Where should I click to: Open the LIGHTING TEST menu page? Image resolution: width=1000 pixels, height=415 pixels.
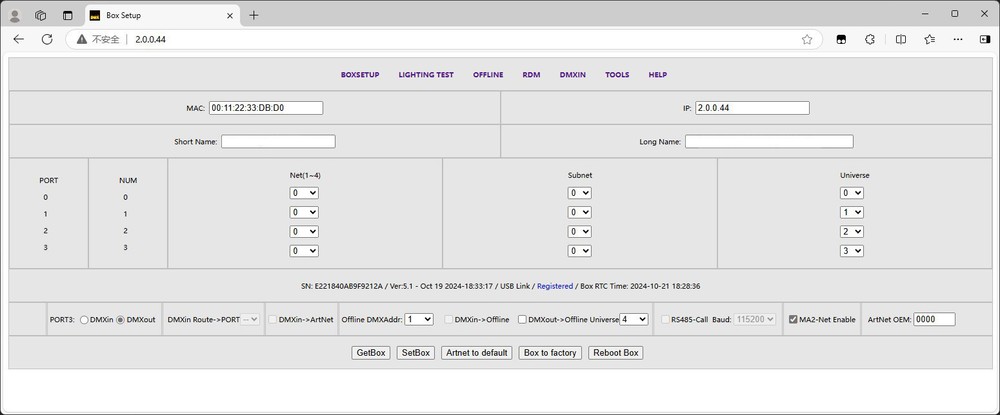[x=426, y=75]
